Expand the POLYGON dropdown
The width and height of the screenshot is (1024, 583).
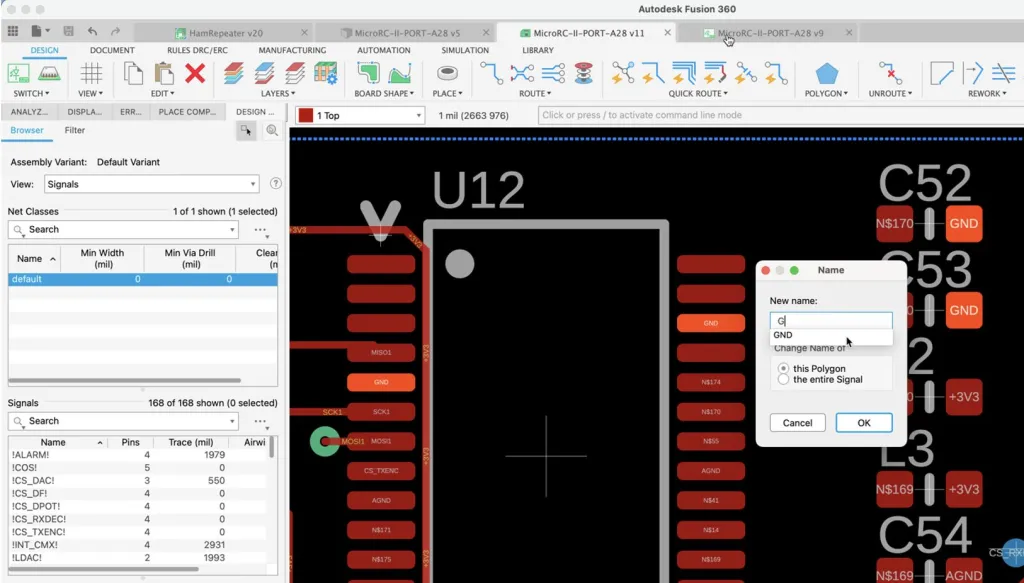[826, 93]
